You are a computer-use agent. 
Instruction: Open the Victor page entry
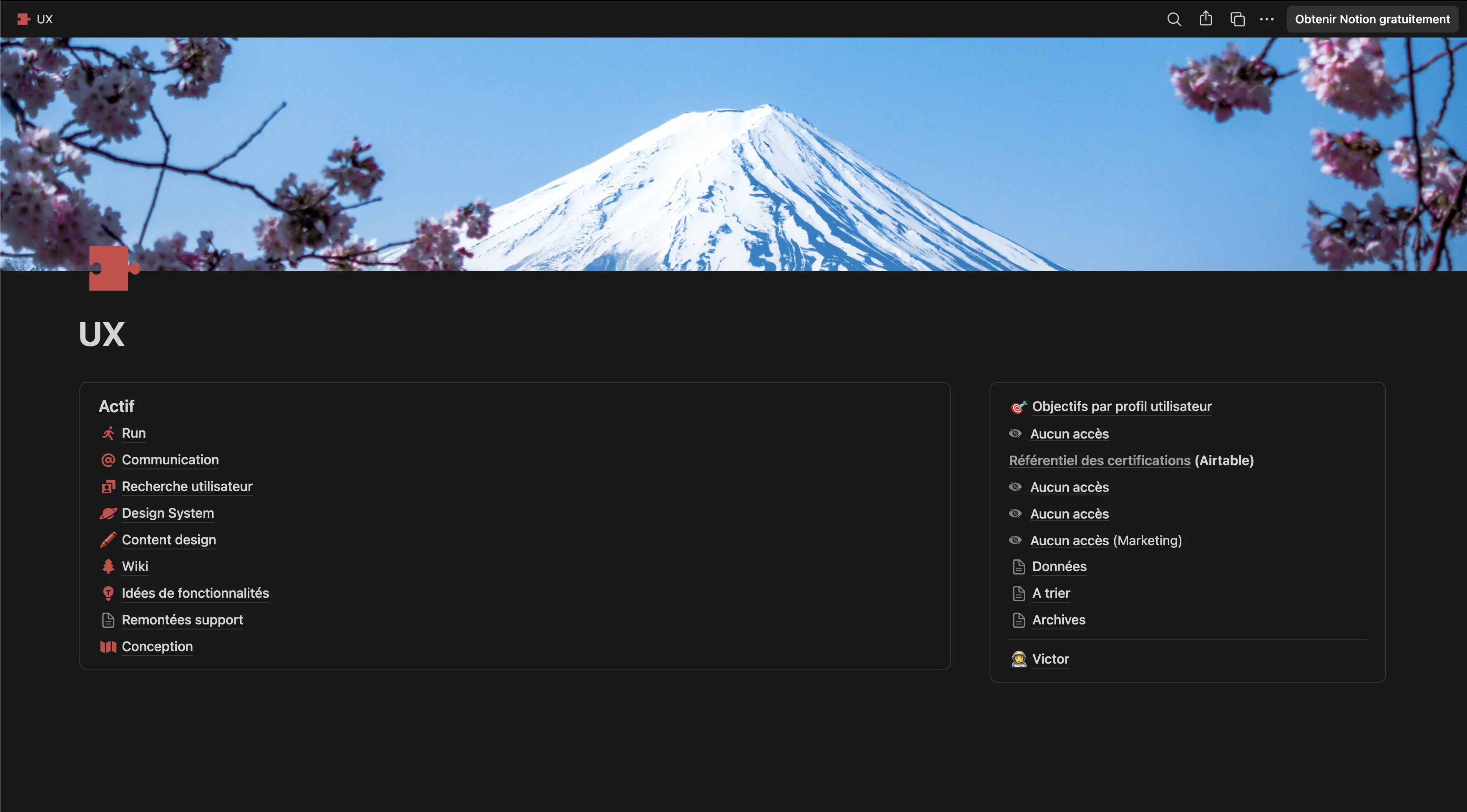pos(1051,658)
